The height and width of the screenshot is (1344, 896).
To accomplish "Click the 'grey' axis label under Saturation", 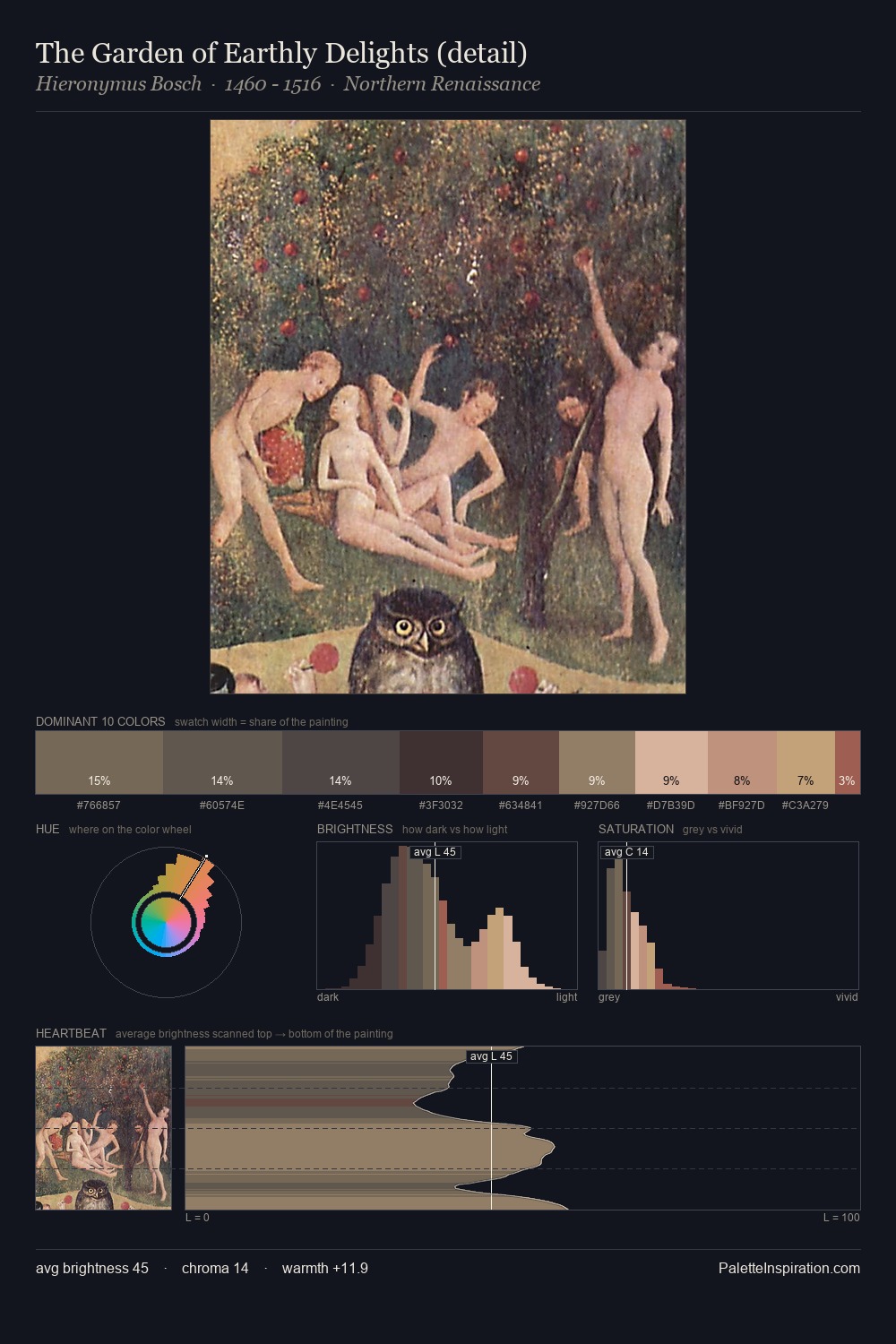I will (609, 997).
